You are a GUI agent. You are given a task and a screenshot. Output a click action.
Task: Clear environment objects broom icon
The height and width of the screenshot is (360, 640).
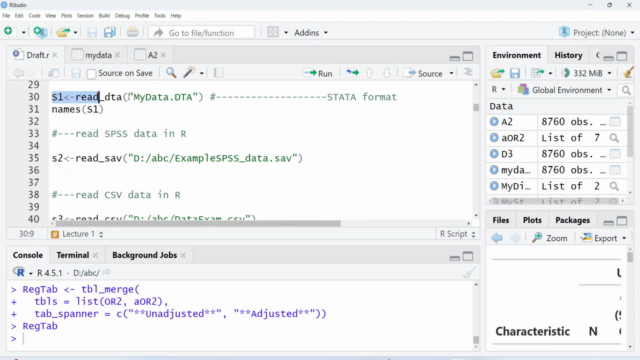[628, 73]
